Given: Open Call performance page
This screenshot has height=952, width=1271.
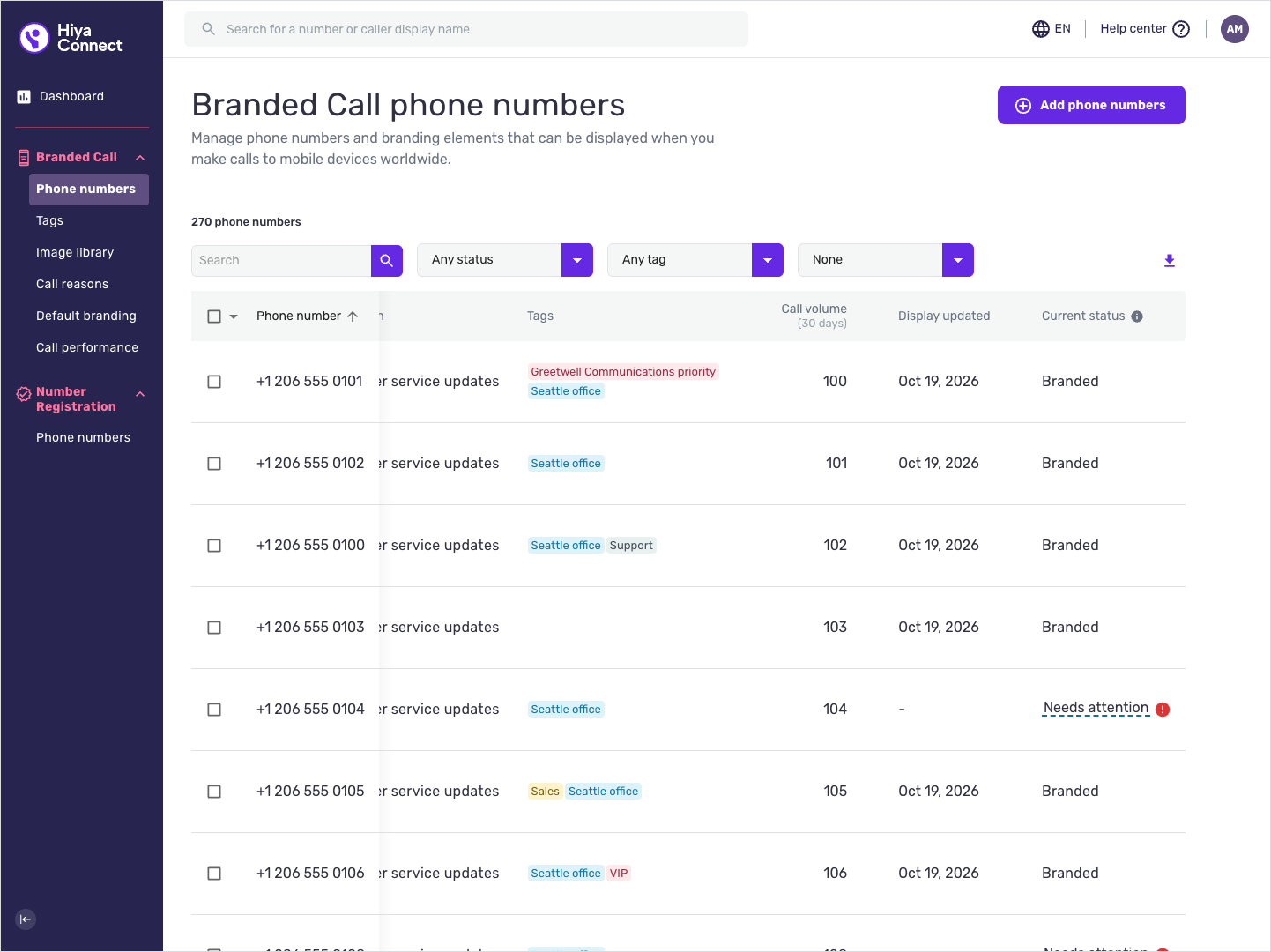Looking at the screenshot, I should (x=87, y=348).
